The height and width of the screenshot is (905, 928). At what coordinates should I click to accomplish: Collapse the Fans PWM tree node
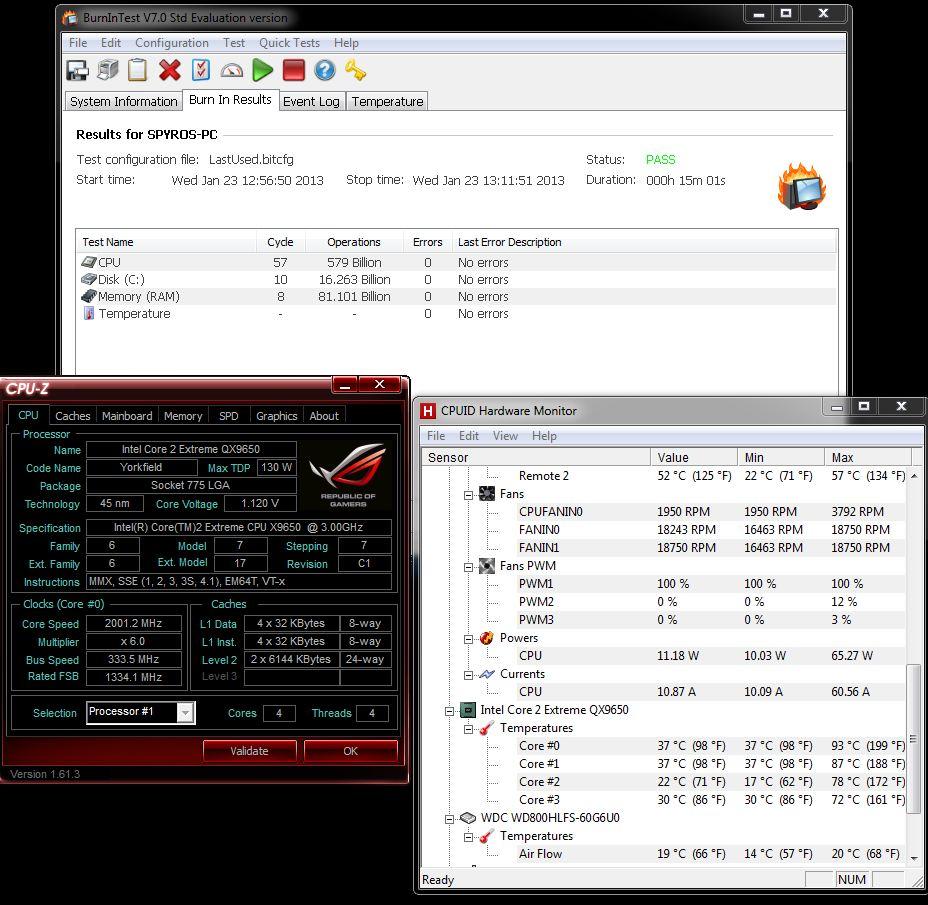468,567
